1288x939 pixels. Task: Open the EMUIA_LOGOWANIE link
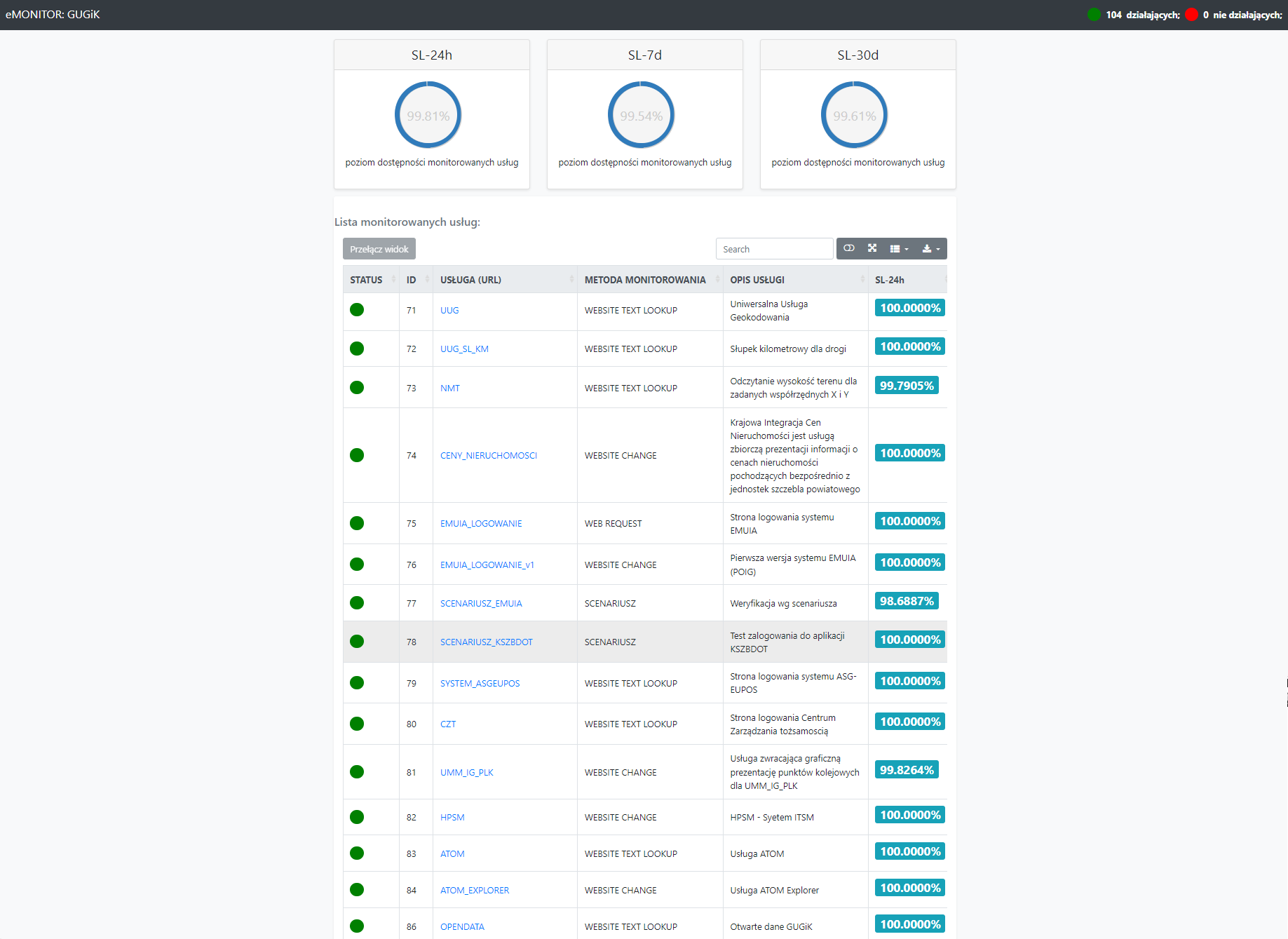[481, 523]
